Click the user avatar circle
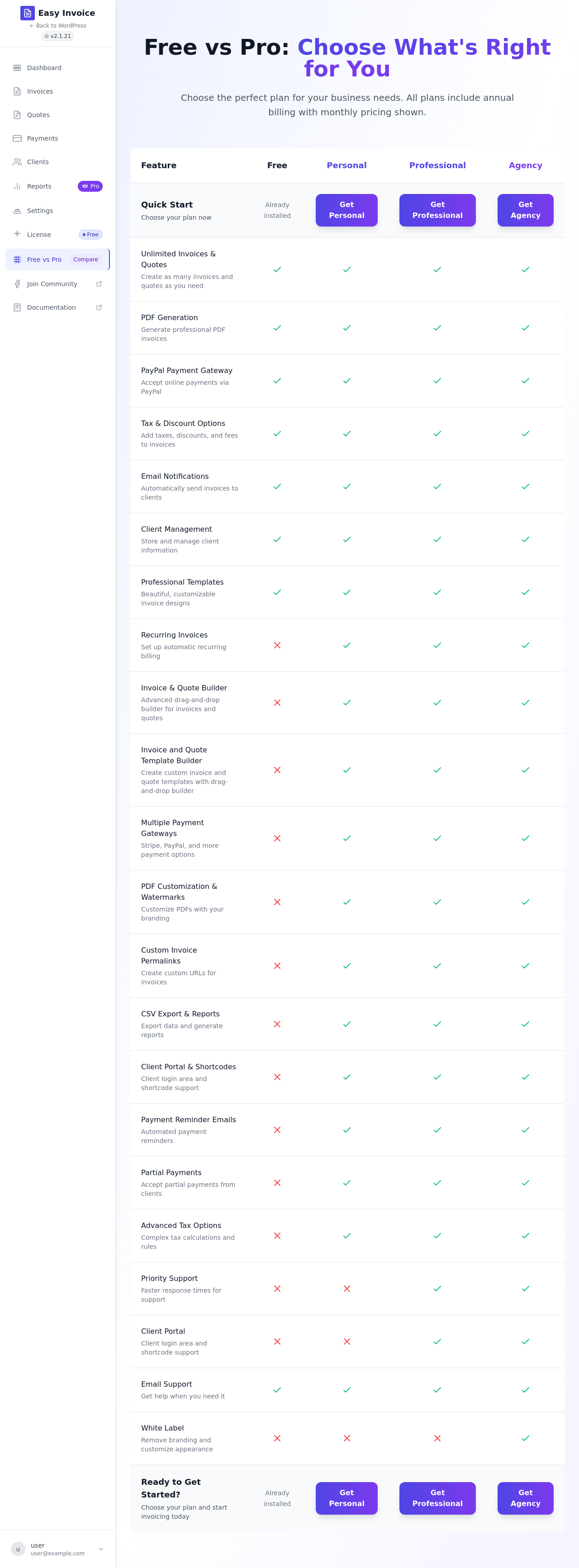The width and height of the screenshot is (579, 1568). click(18, 1549)
